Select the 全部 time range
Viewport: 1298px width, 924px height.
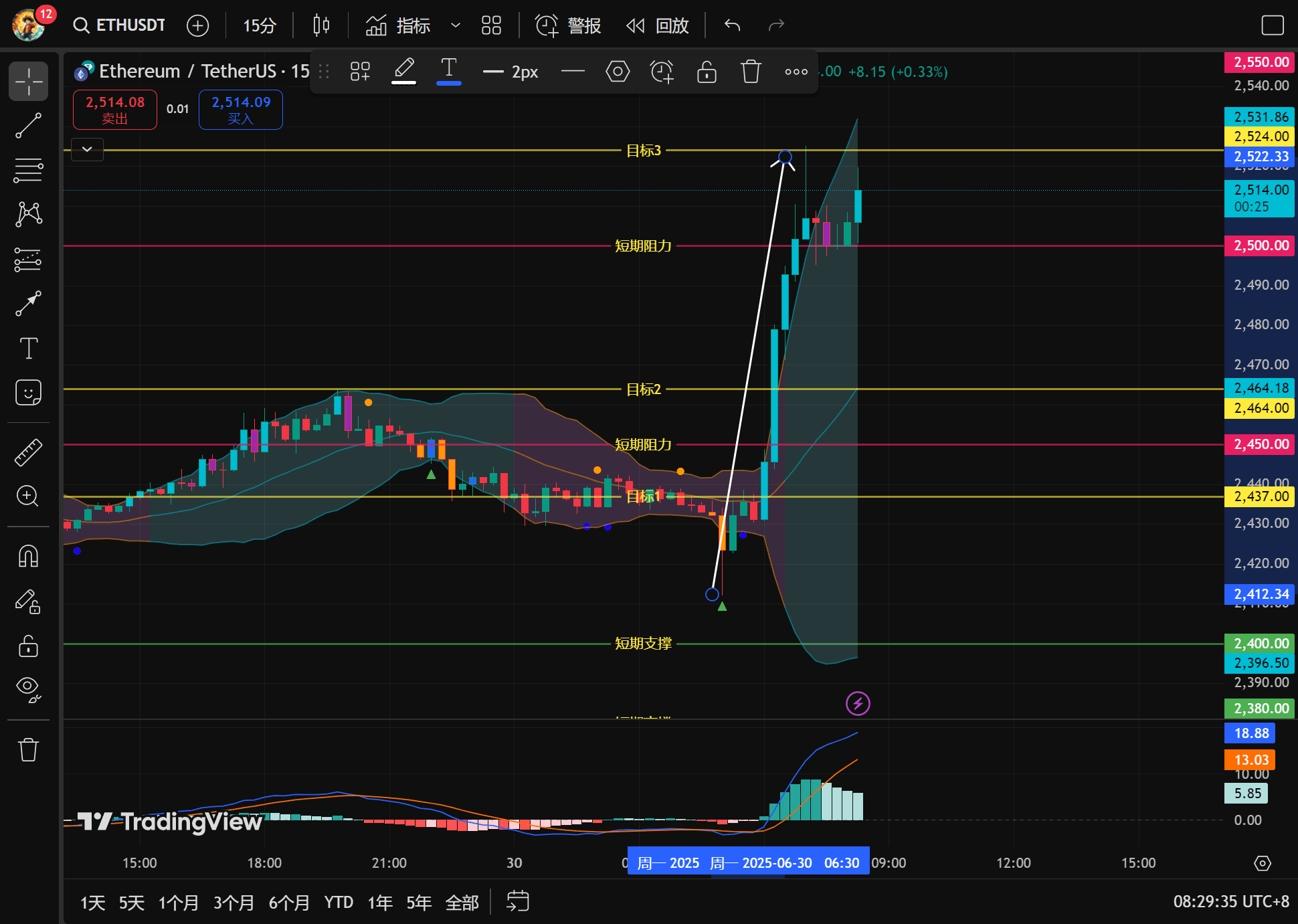coord(462,903)
